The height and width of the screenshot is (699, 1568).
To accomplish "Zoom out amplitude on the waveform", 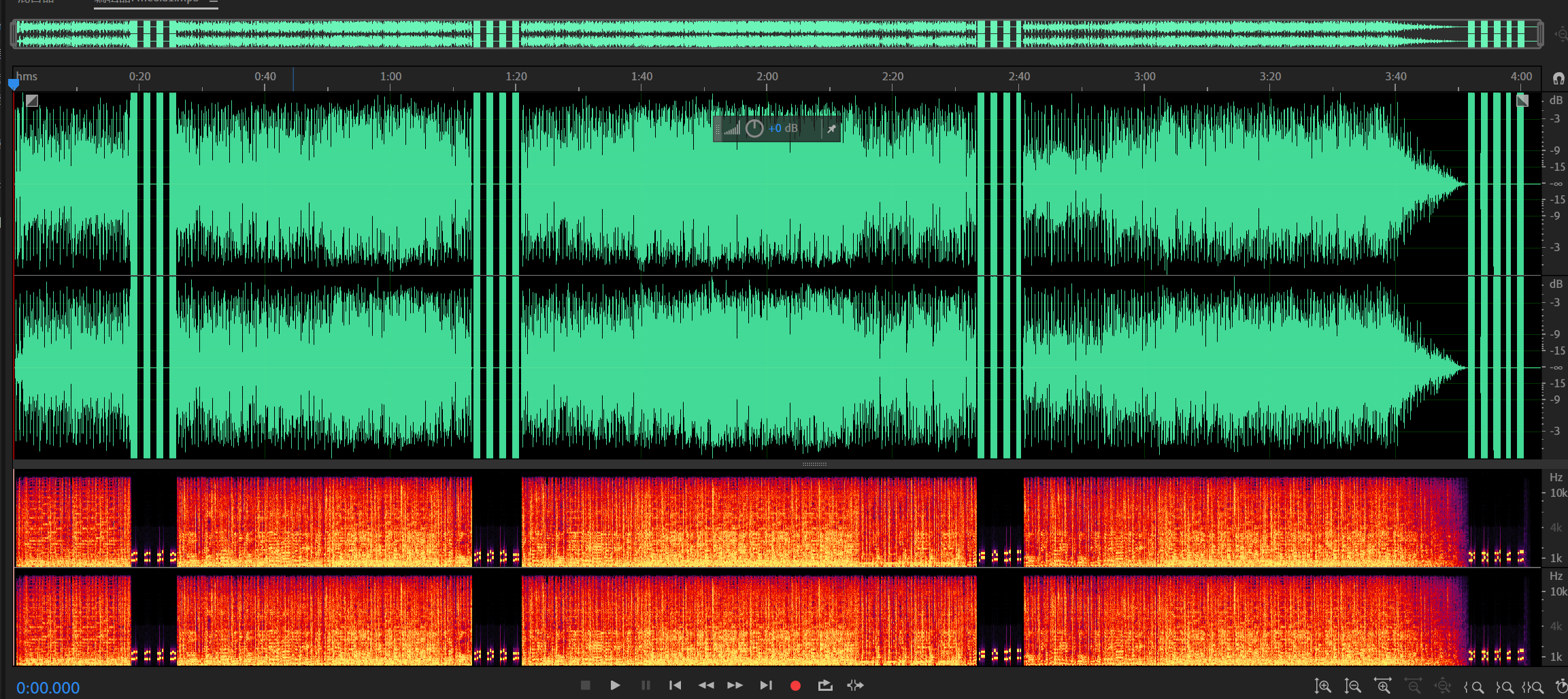I will tap(1352, 687).
